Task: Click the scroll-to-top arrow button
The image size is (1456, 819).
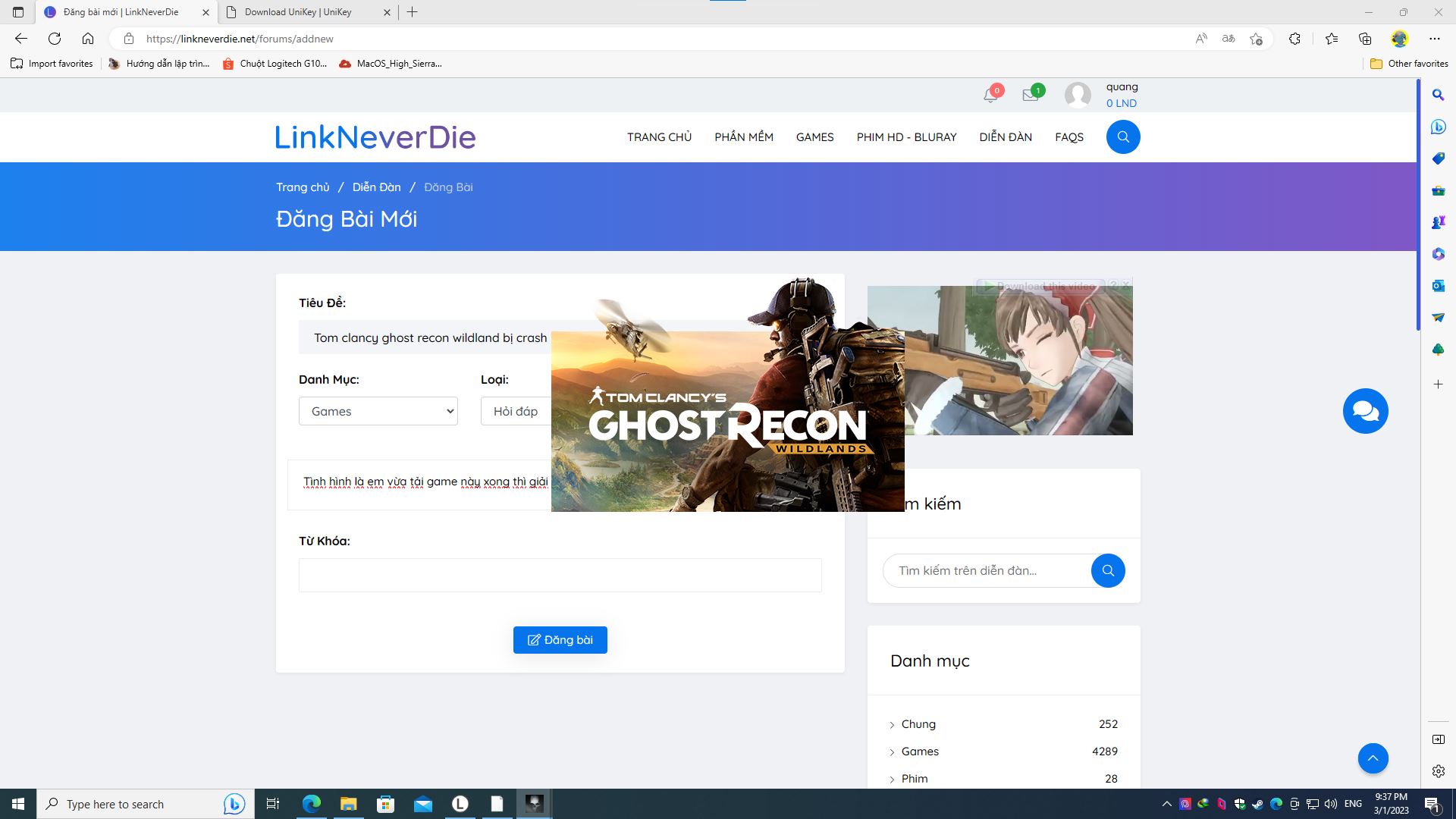Action: pyautogui.click(x=1373, y=758)
